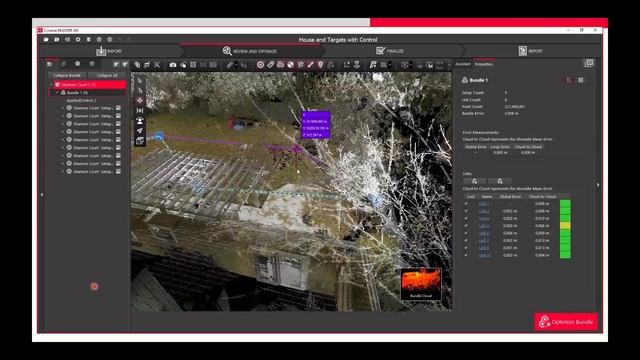Click the second Links action button
This screenshot has width=640, height=360.
click(500, 181)
